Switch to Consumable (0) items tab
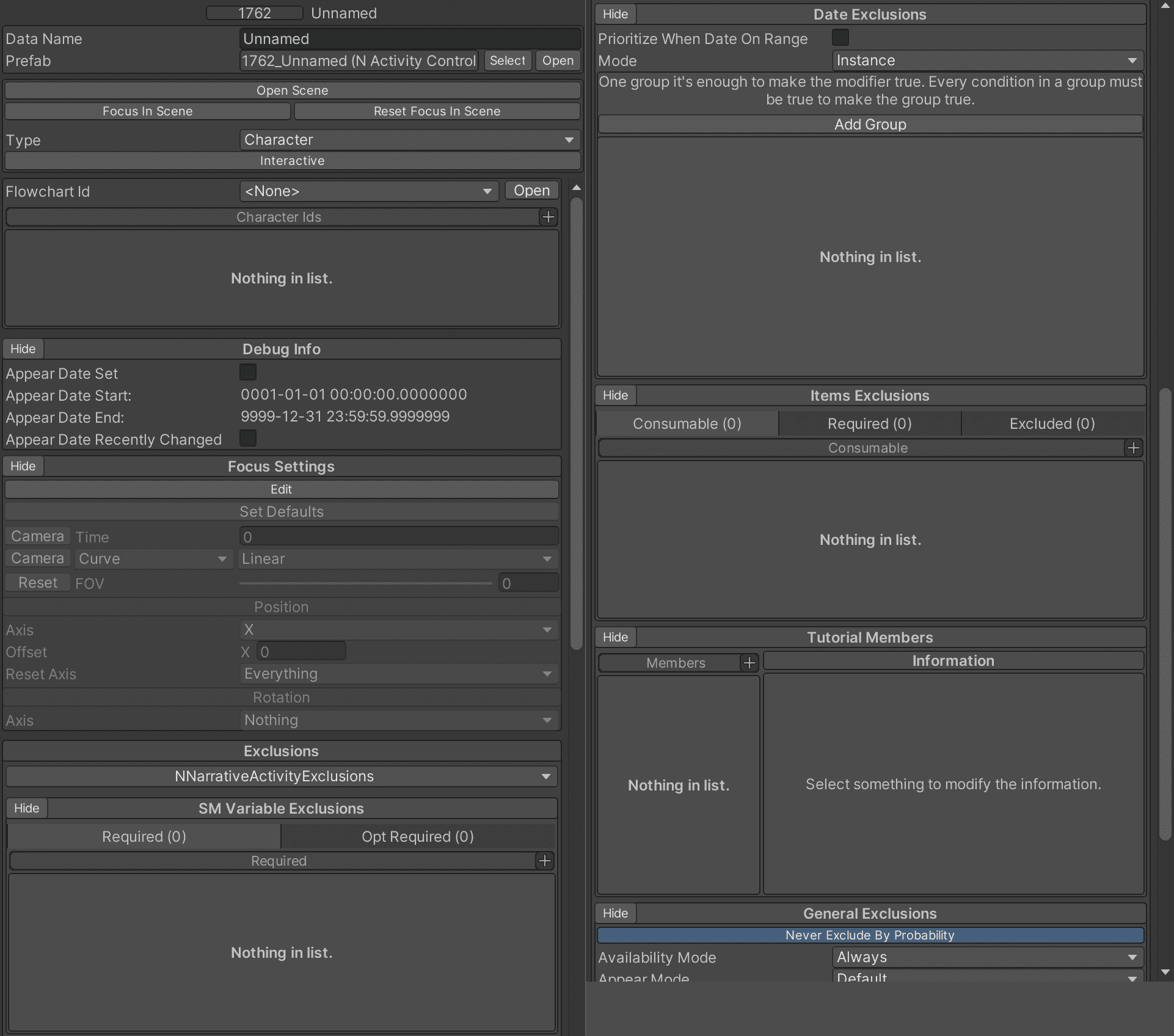 coord(687,423)
